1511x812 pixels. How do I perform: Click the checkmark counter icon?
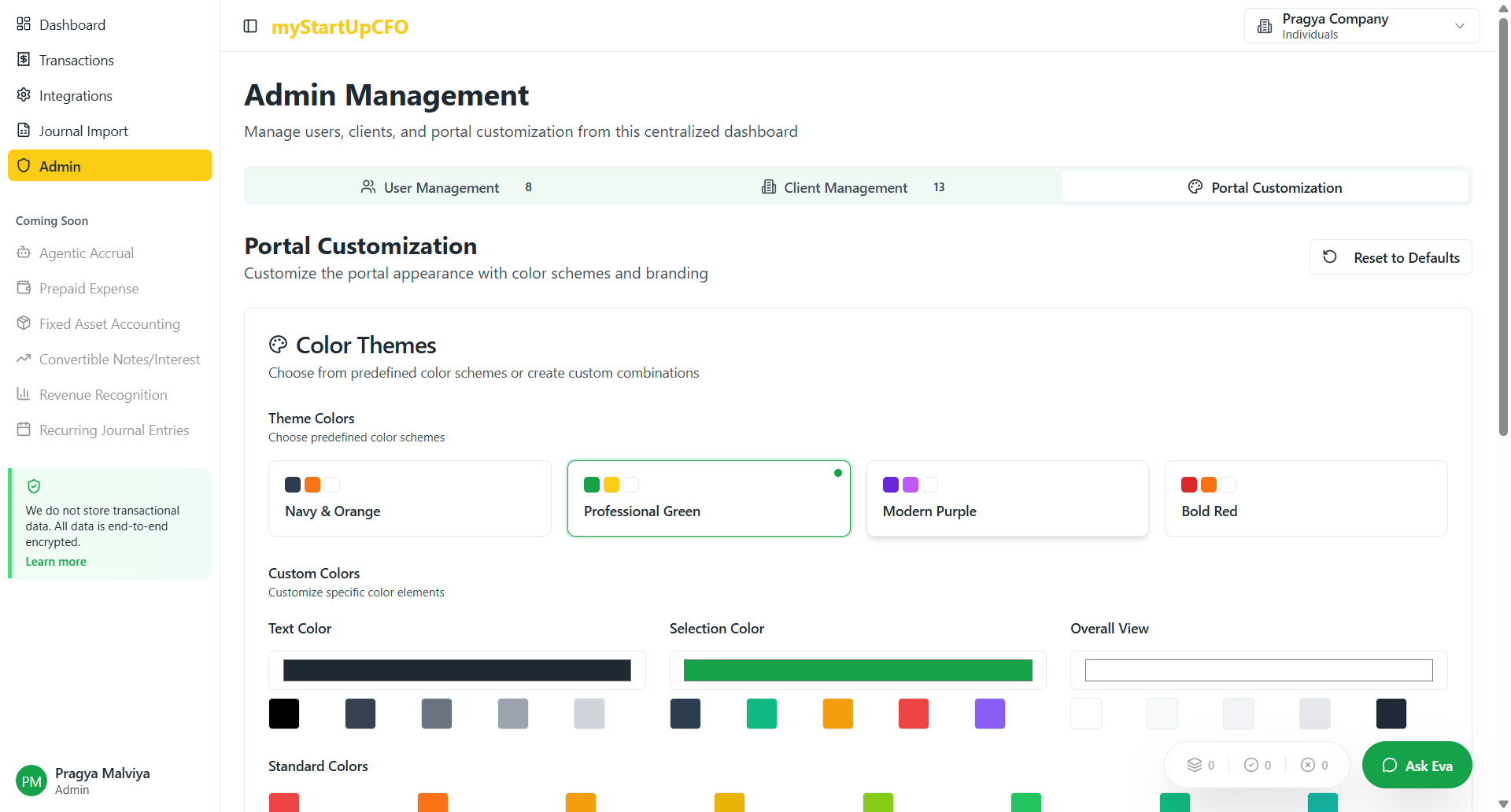click(x=1251, y=765)
